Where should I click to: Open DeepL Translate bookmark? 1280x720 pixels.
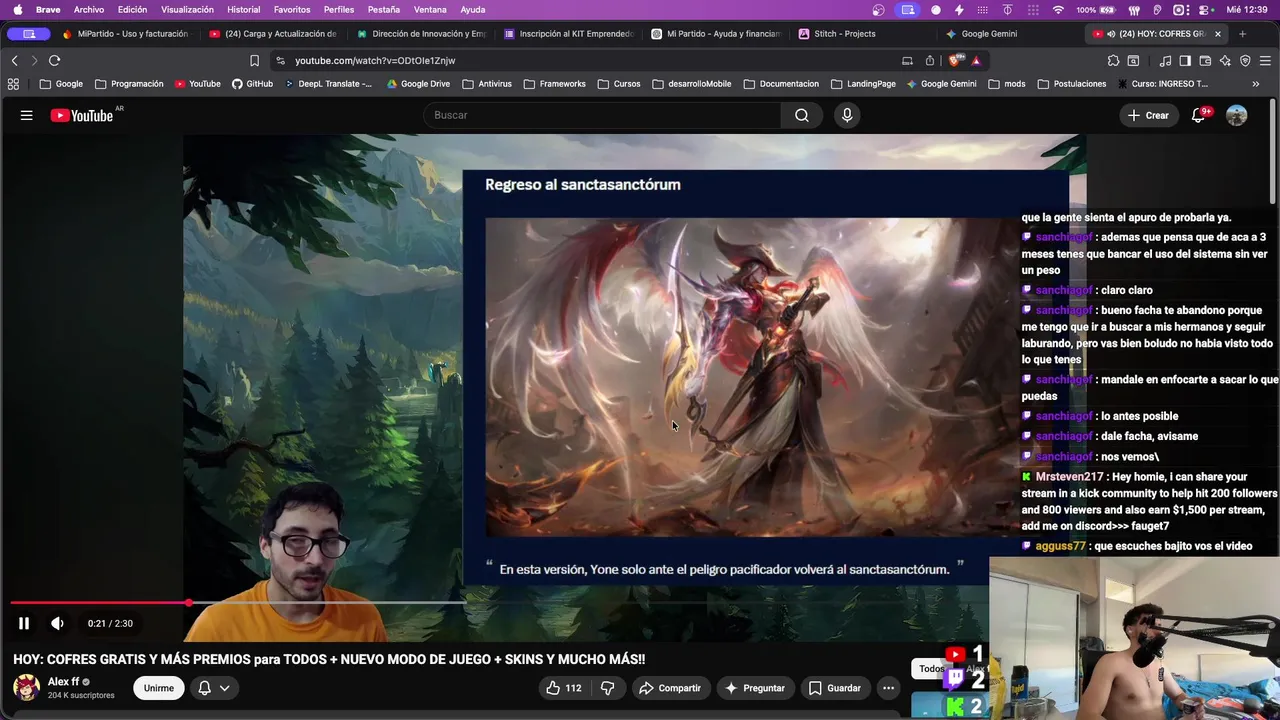pos(327,84)
